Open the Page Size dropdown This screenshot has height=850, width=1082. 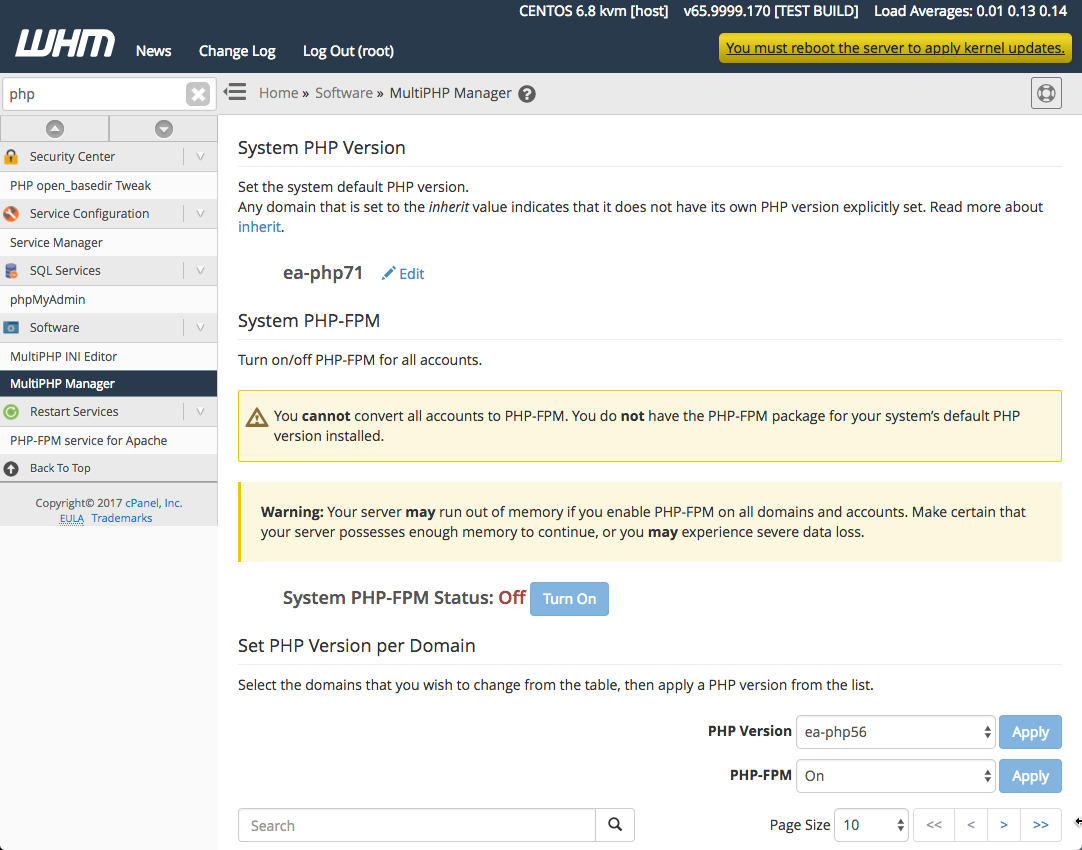pos(871,825)
